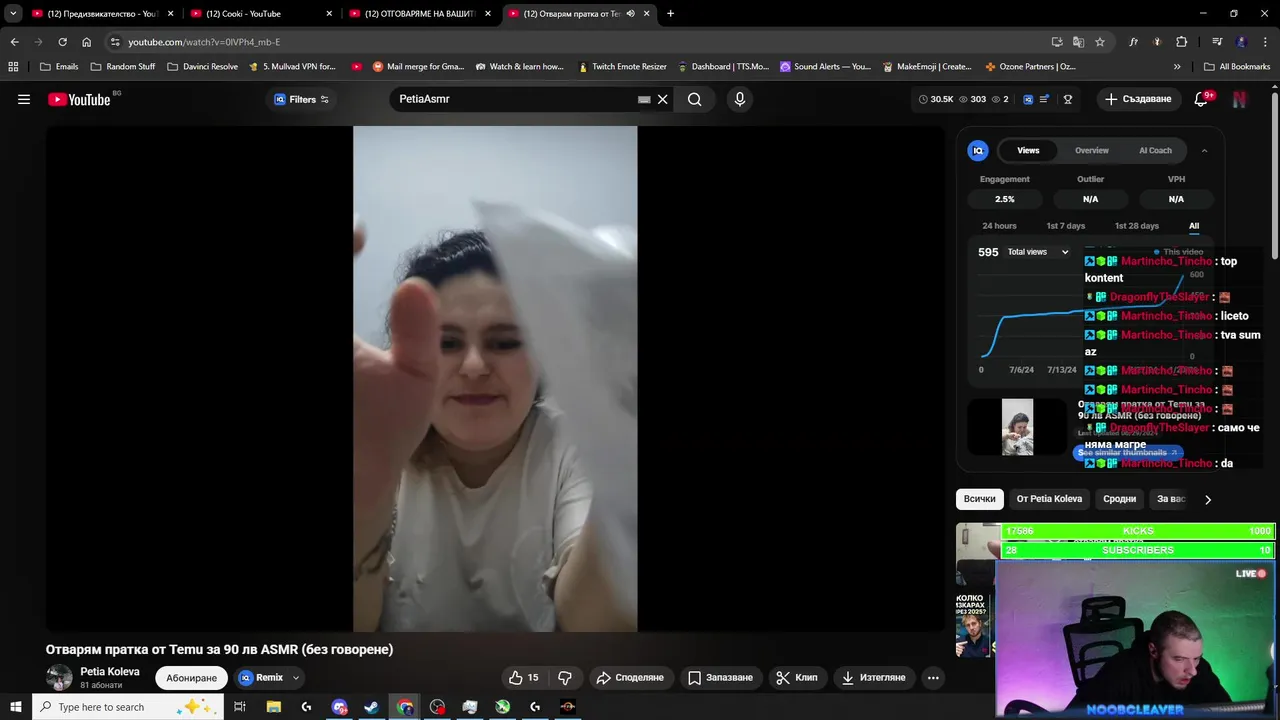Reload the page
The width and height of the screenshot is (1280, 720).
pos(62,42)
